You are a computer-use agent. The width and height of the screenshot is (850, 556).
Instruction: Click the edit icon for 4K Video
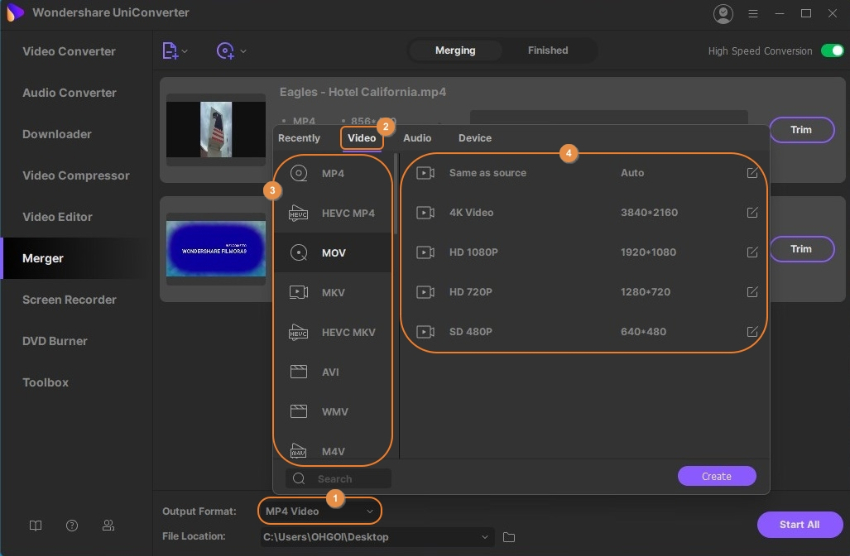(752, 213)
